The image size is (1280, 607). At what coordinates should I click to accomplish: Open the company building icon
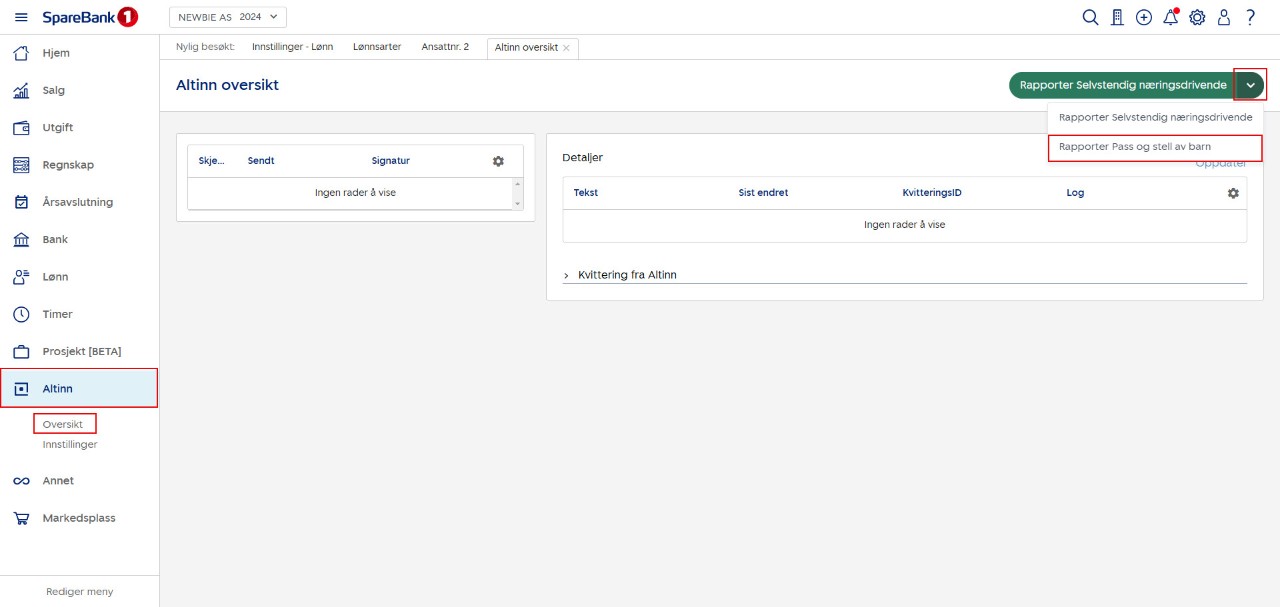click(x=1117, y=18)
